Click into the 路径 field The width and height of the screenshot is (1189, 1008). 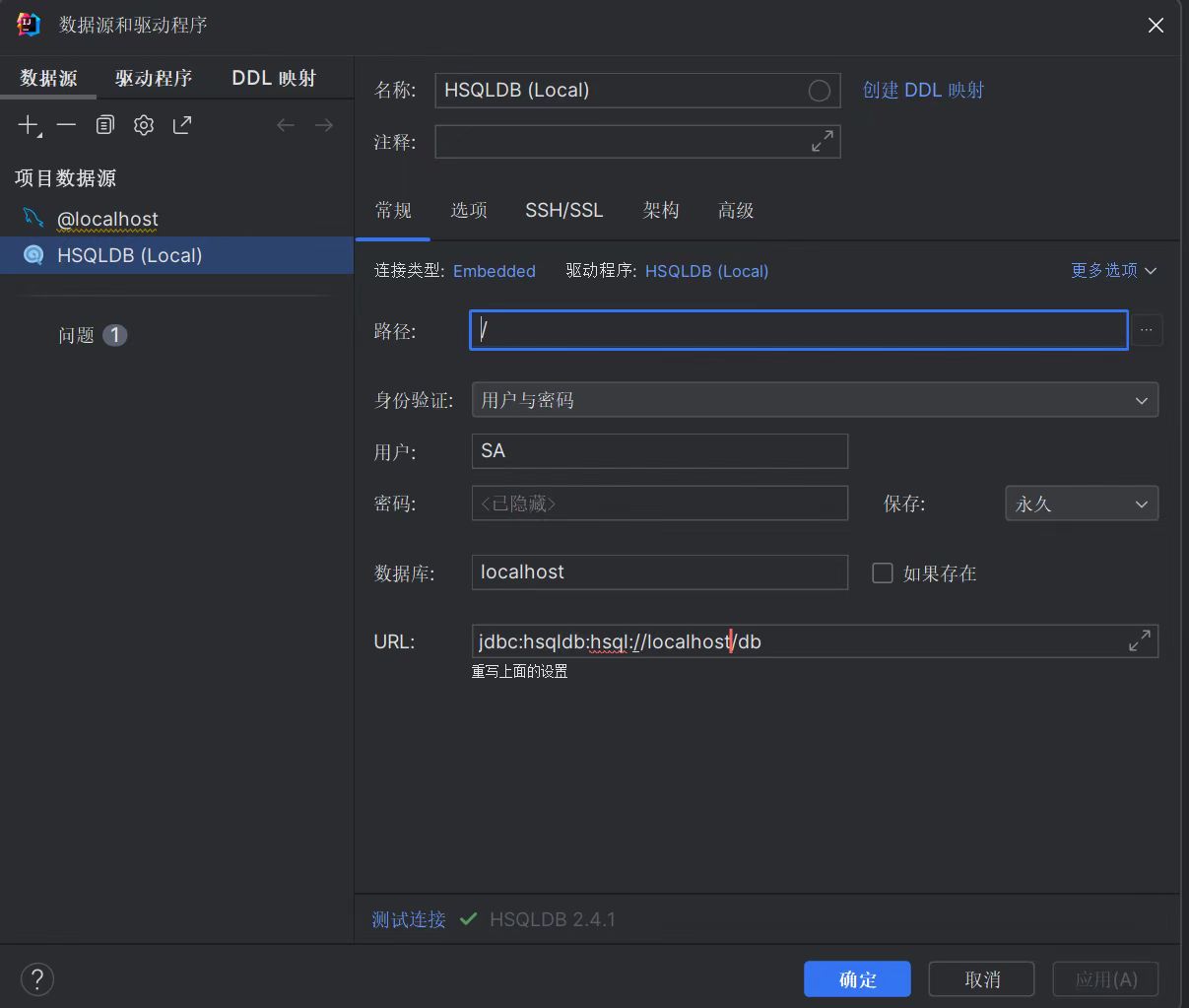click(799, 330)
